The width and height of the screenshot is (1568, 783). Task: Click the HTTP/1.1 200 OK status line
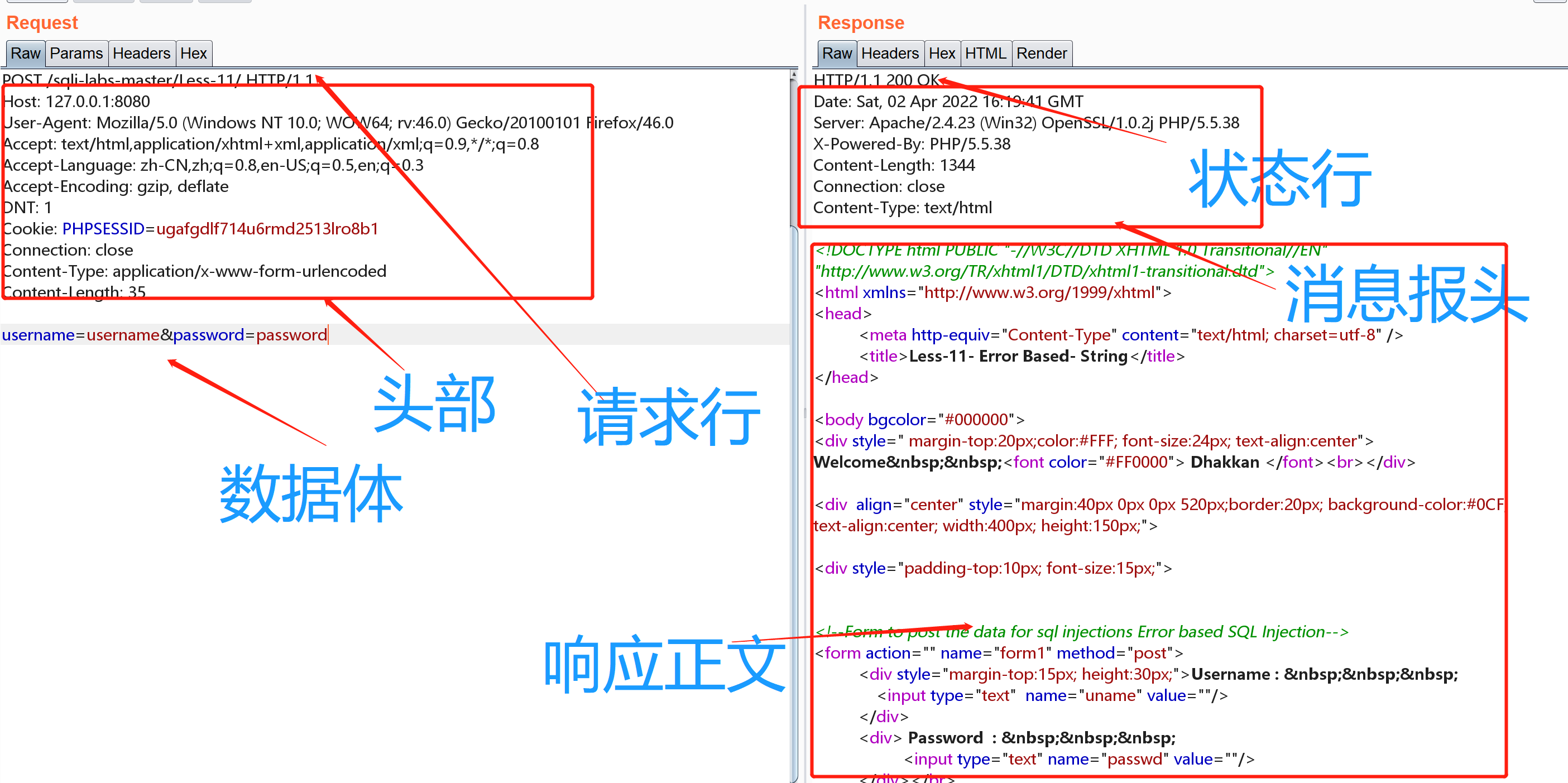coord(876,80)
